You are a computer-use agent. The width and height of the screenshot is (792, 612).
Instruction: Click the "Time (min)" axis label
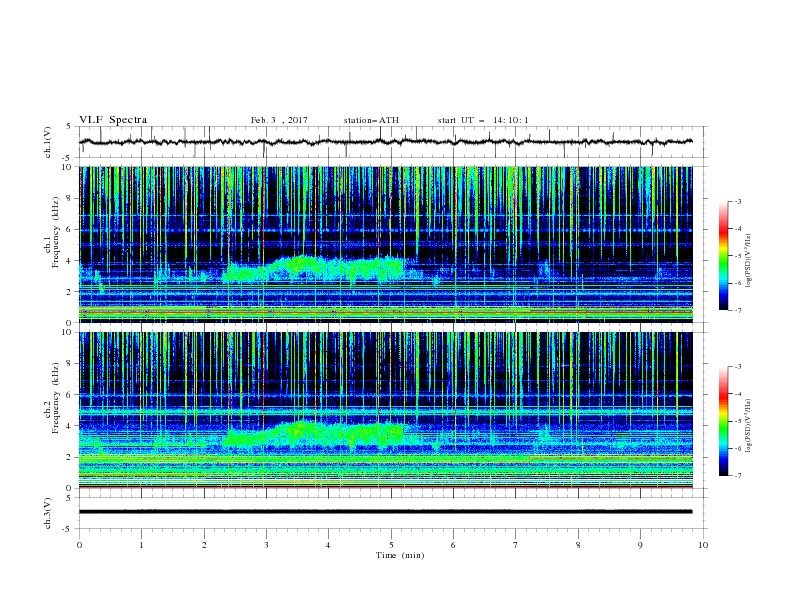[x=400, y=555]
